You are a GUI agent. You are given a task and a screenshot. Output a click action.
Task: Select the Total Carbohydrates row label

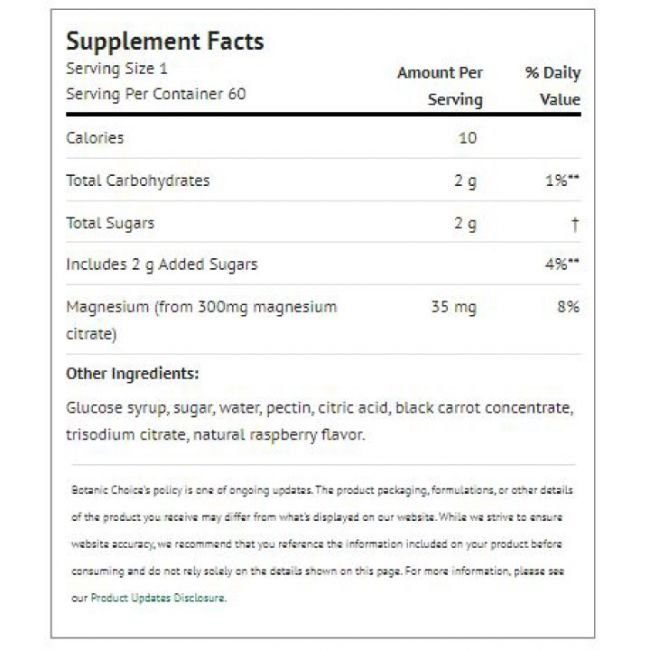coord(138,181)
